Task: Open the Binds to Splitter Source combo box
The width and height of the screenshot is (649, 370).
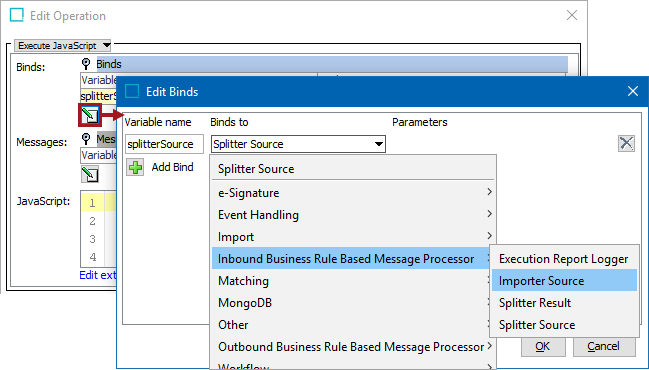Action: coord(298,144)
